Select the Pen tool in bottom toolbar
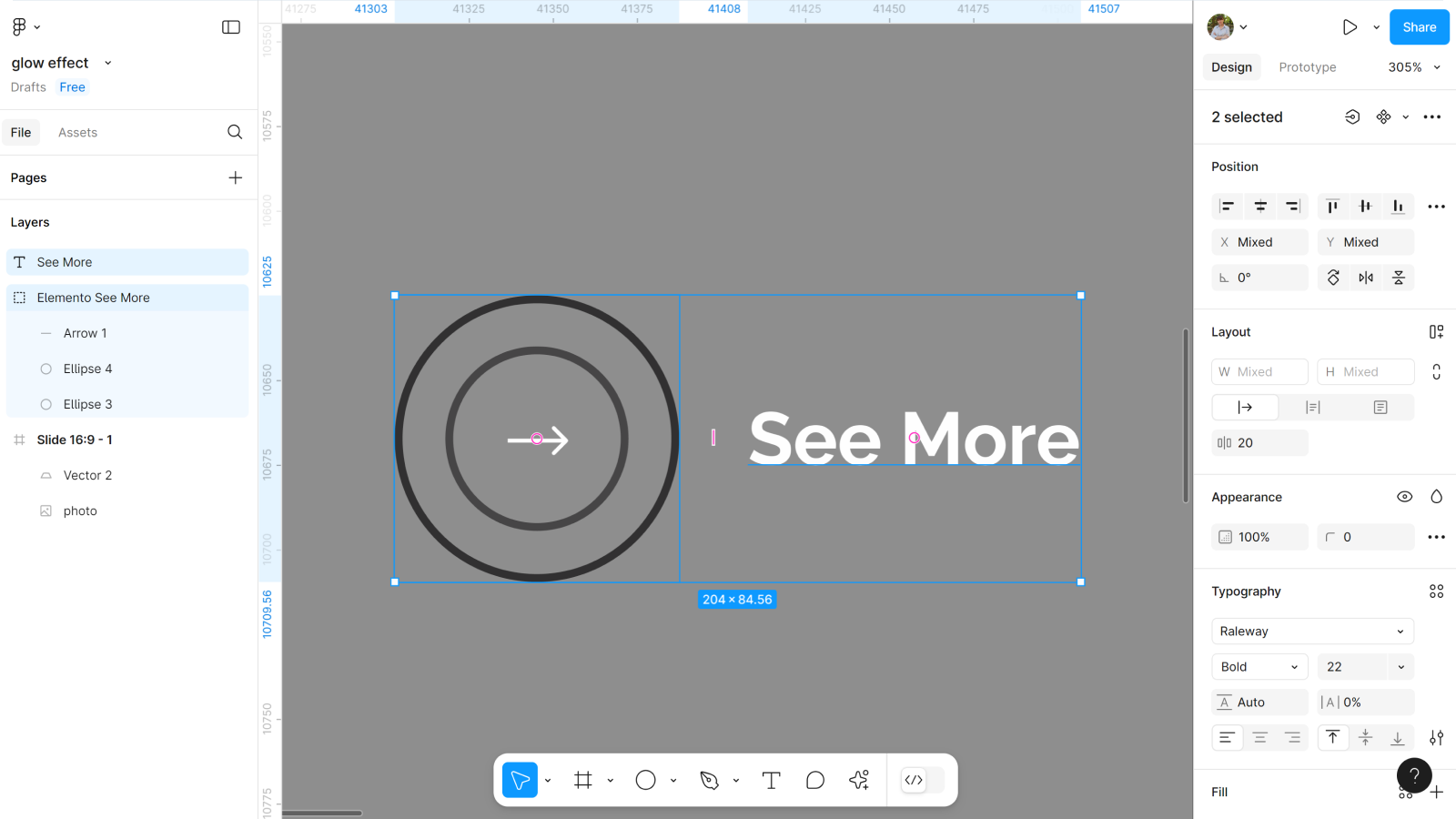 coord(709,780)
